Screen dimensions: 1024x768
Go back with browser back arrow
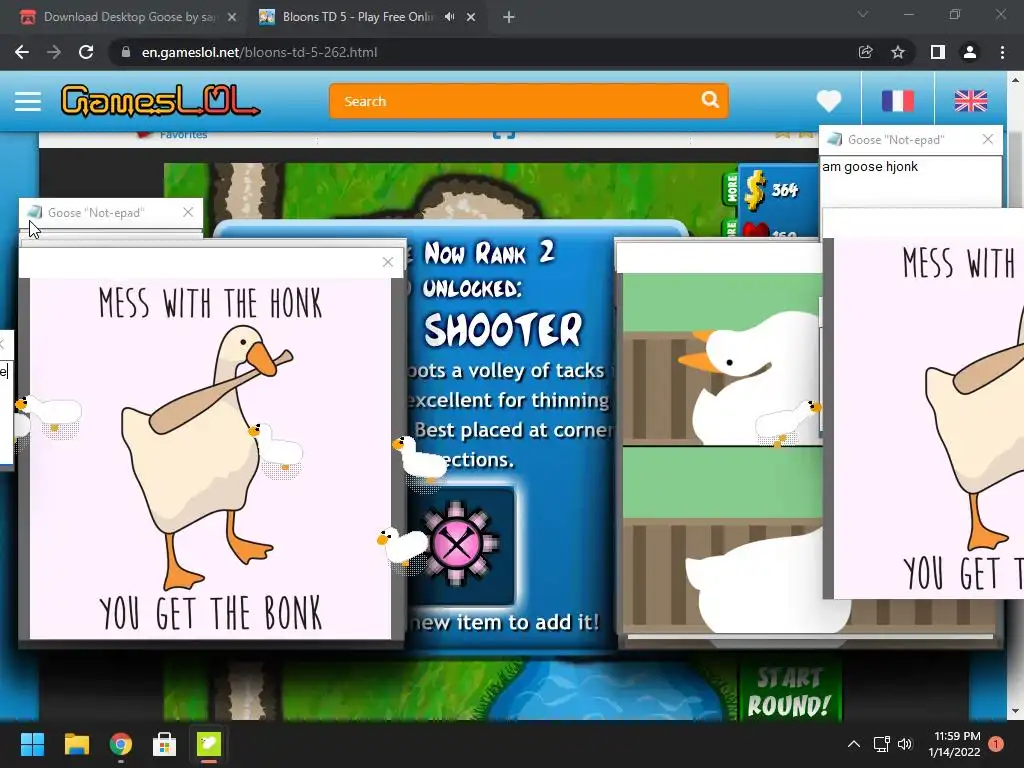tap(22, 52)
